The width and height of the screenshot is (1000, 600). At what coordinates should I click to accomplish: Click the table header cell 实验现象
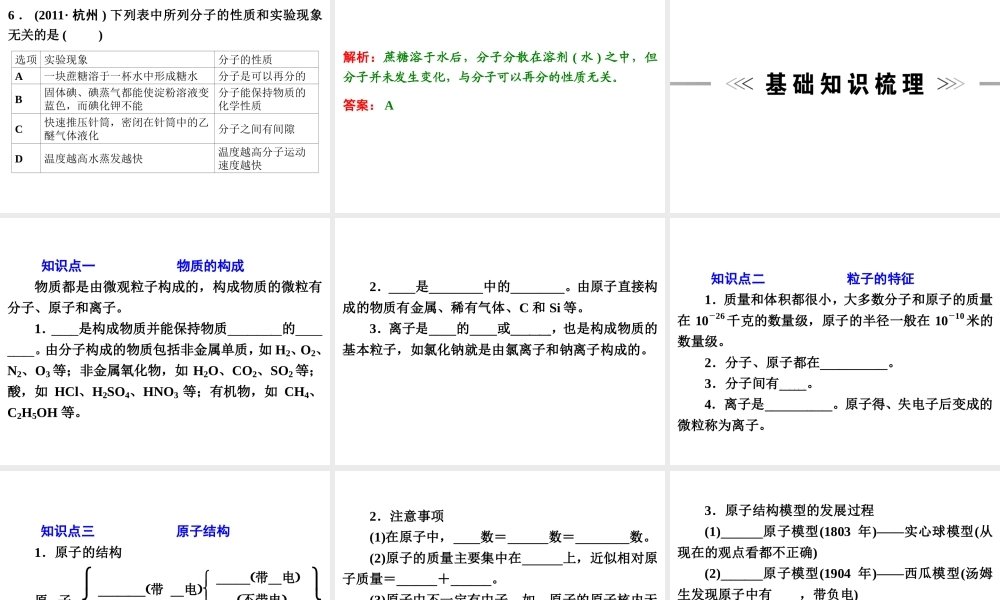[x=128, y=59]
